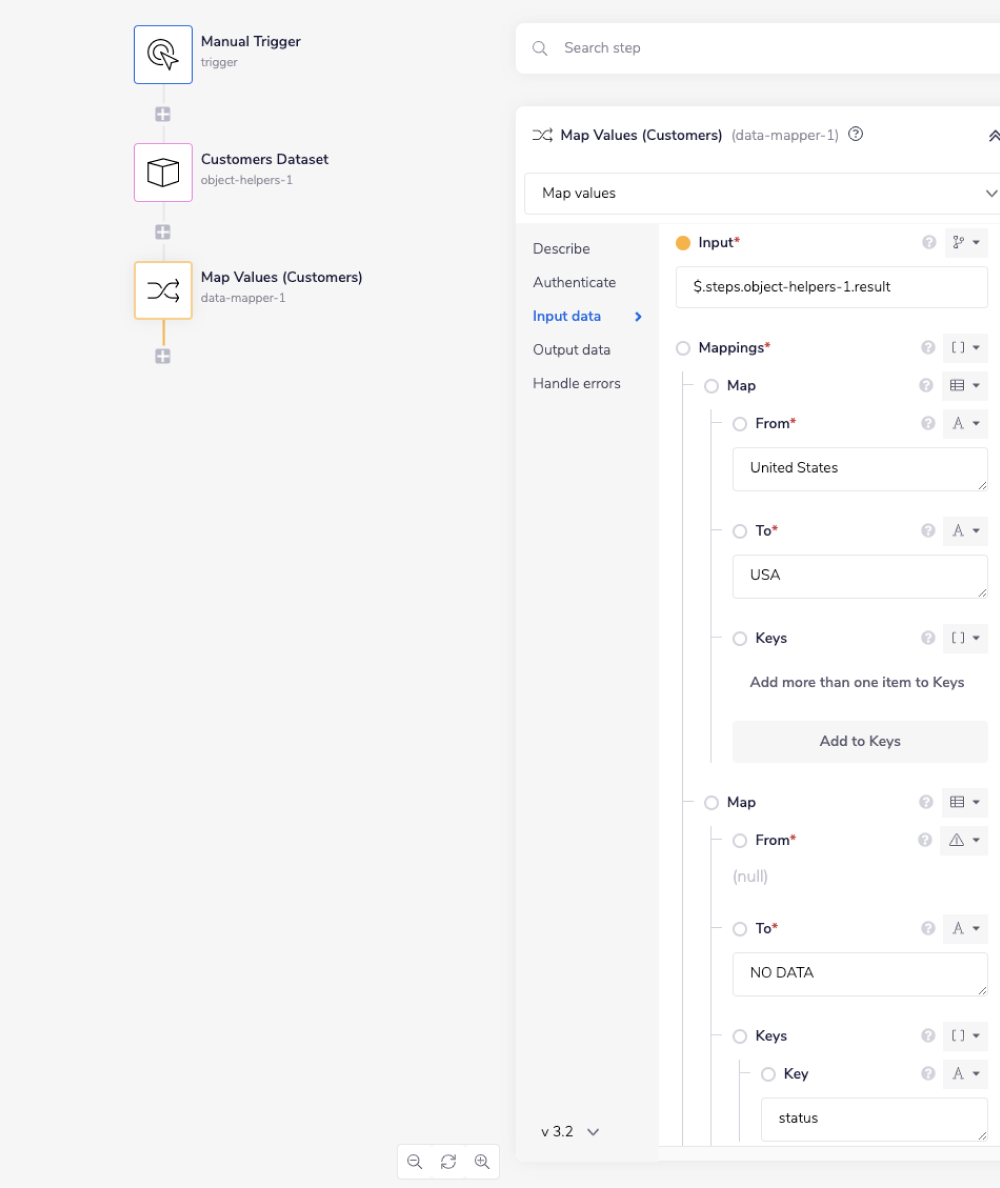Image resolution: width=1000 pixels, height=1188 pixels.
Task: Zoom out the workflow canvas
Action: point(414,1161)
